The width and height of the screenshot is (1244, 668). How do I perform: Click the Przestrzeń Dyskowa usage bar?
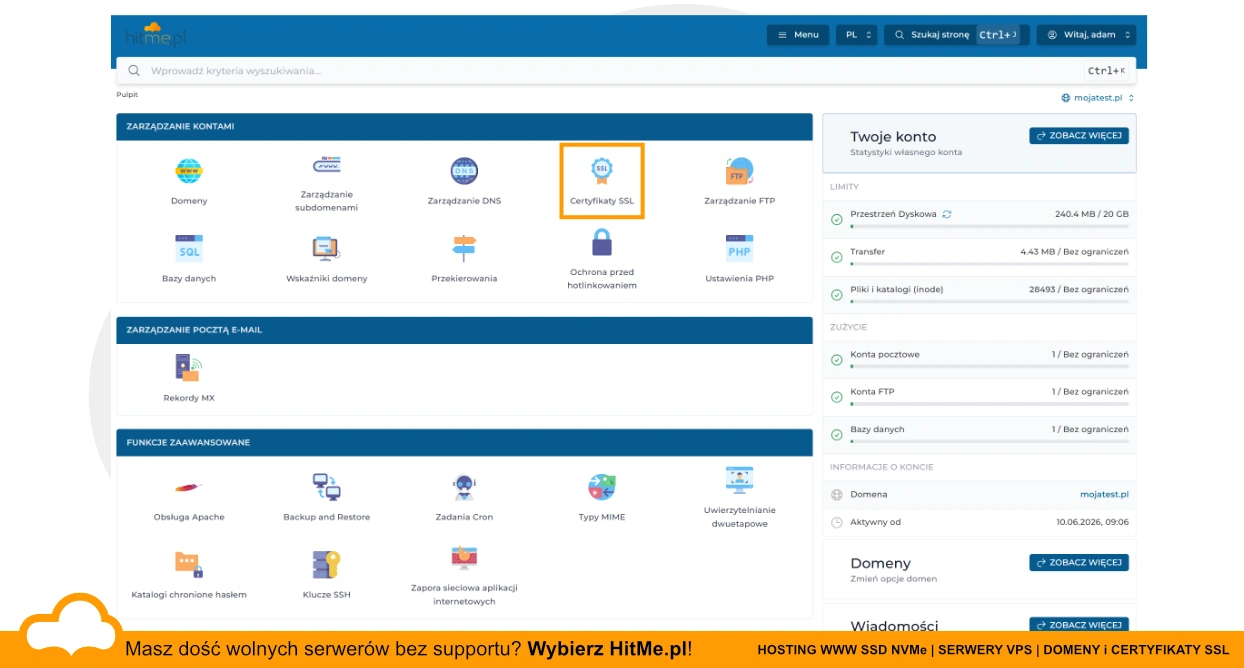click(989, 227)
